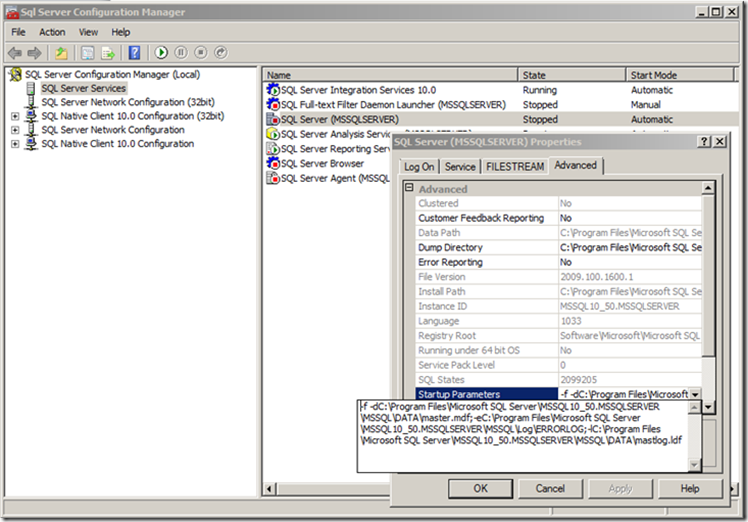Click the Forward arrow toolbar icon
Screen dimensions: 748x522
(34, 53)
